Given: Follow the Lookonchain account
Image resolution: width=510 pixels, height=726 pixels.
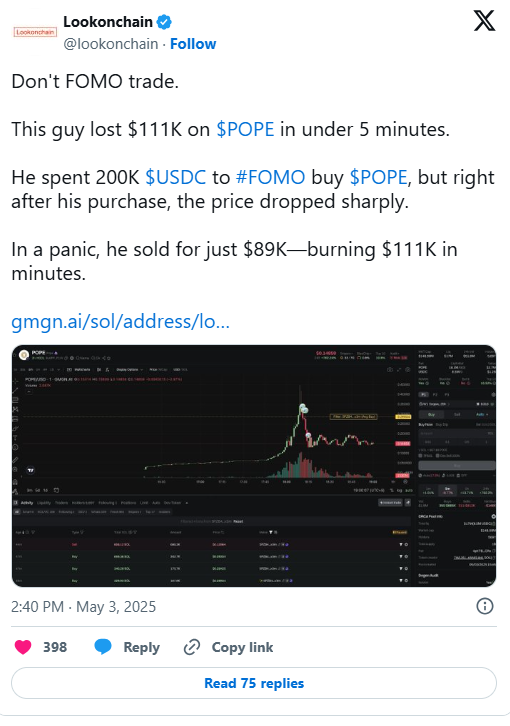Looking at the screenshot, I should tap(193, 44).
